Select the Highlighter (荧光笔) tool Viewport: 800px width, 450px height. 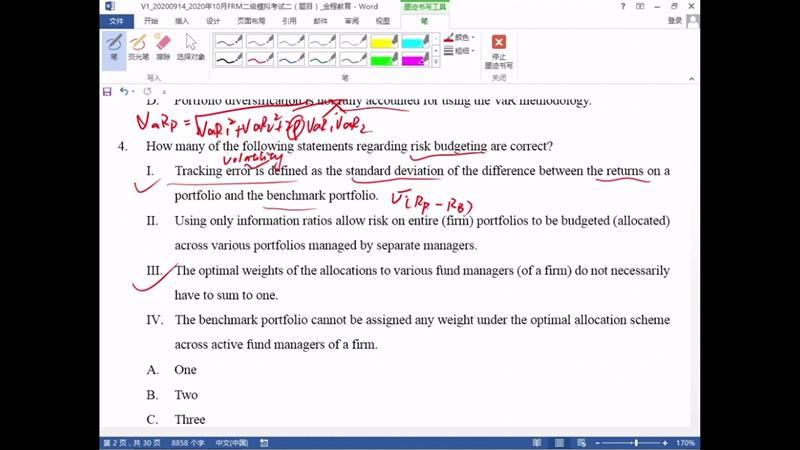(138, 47)
